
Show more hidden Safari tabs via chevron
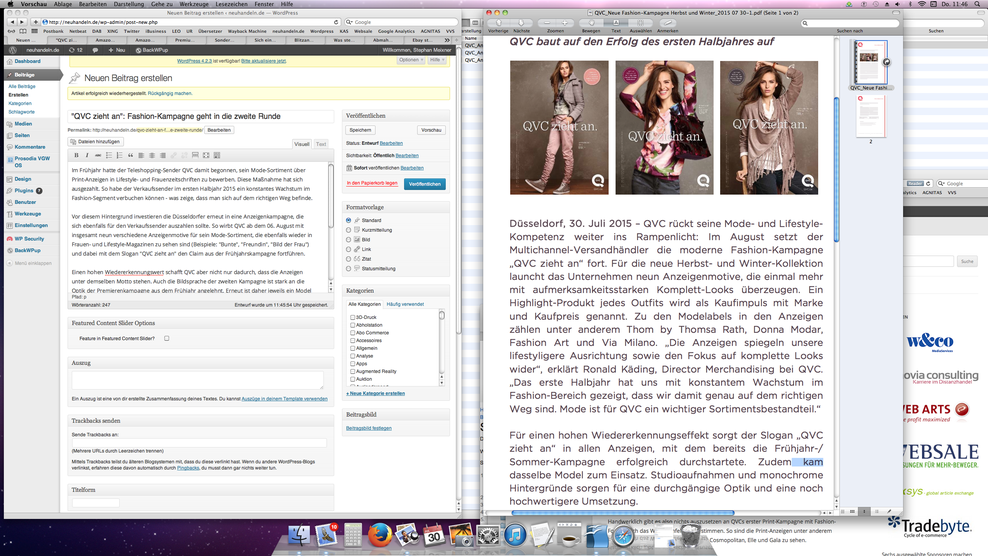(x=447, y=40)
